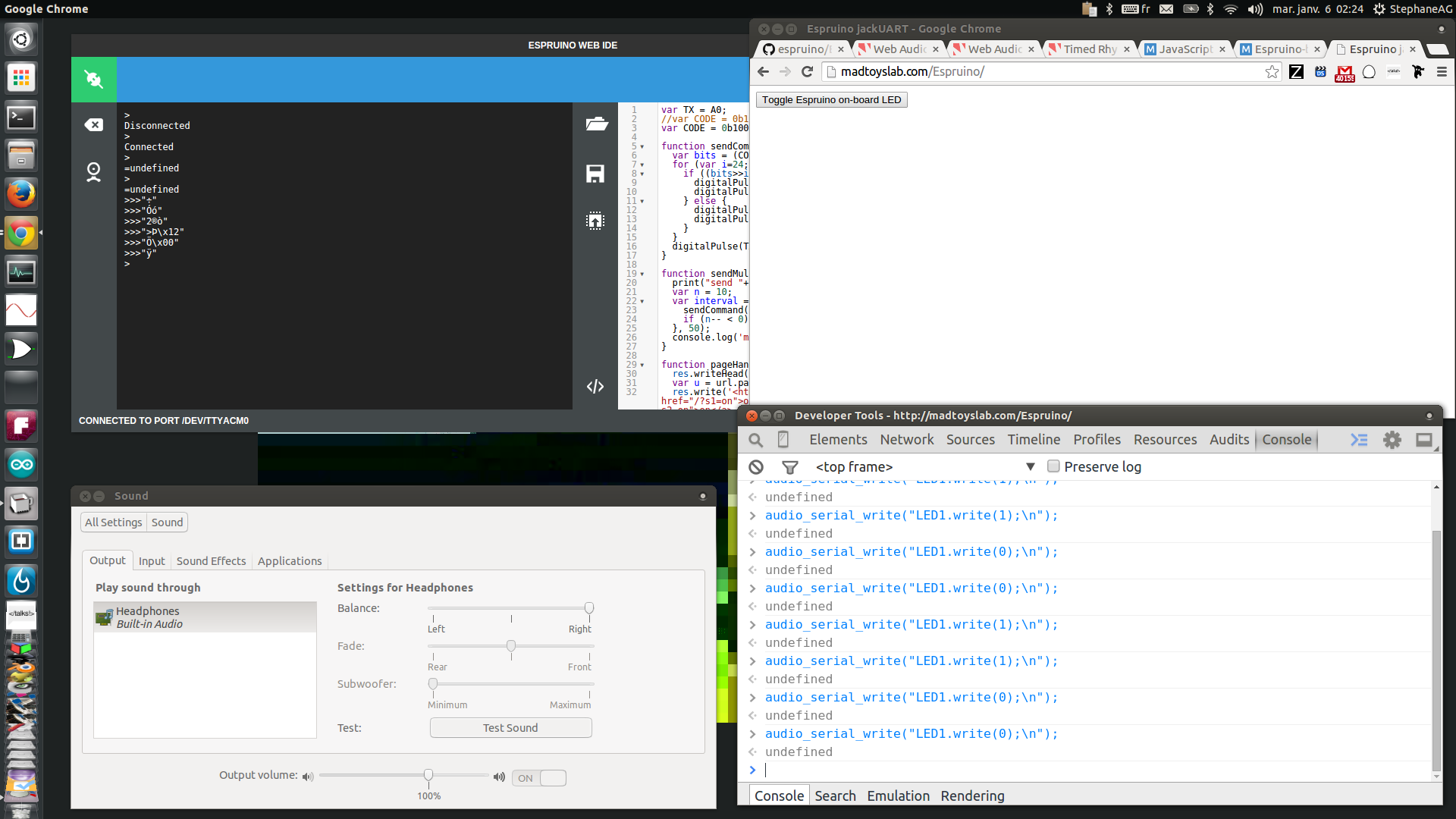Screen dimensions: 1456x819
Task: Select Headphones Built-in Audio output
Action: pos(205,617)
